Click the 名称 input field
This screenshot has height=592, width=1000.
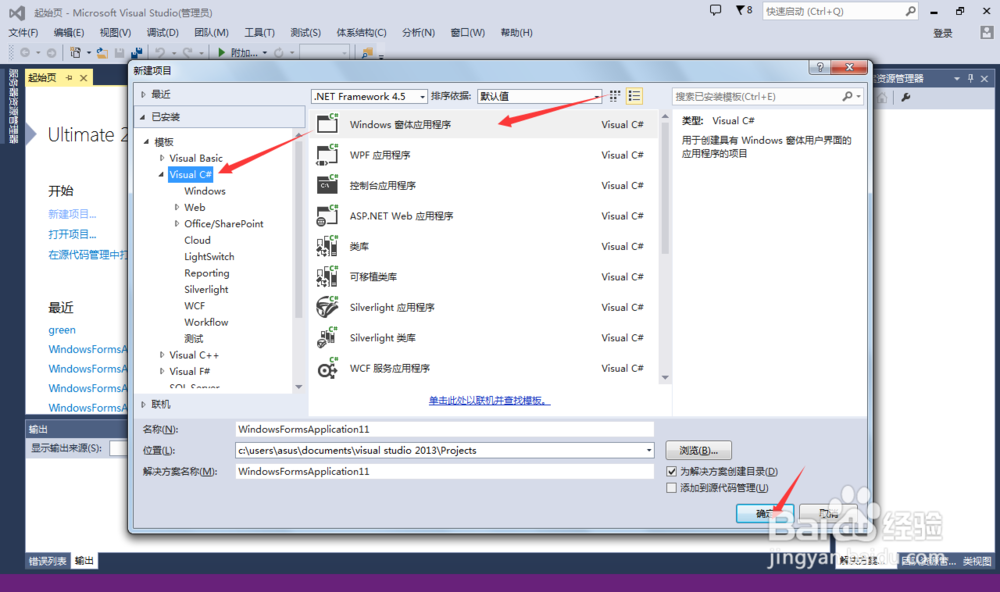(445, 429)
